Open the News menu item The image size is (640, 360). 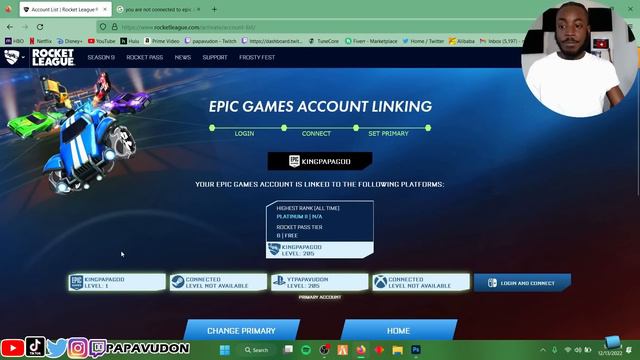click(x=182, y=58)
